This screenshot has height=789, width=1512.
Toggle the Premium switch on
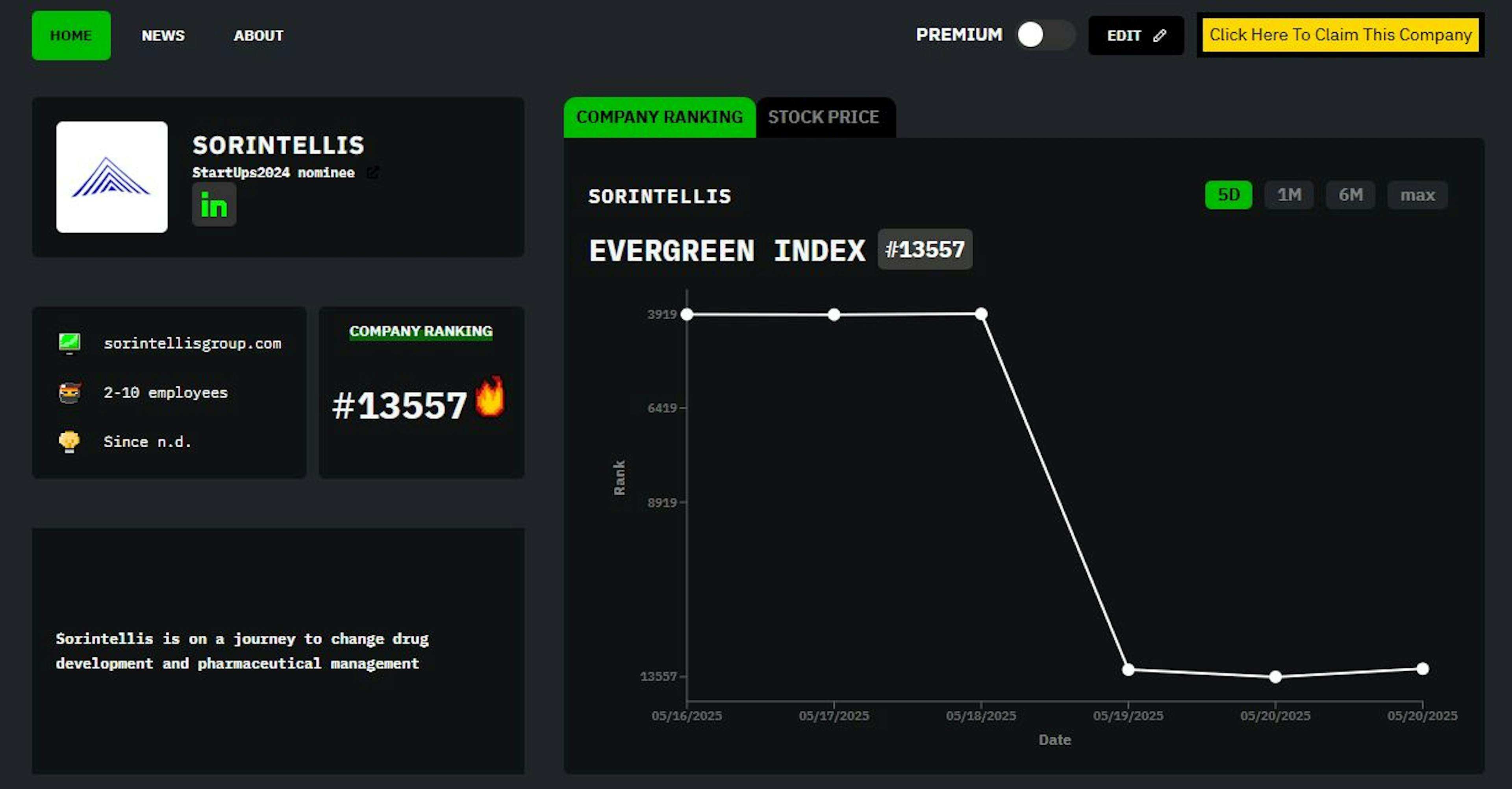(1045, 35)
